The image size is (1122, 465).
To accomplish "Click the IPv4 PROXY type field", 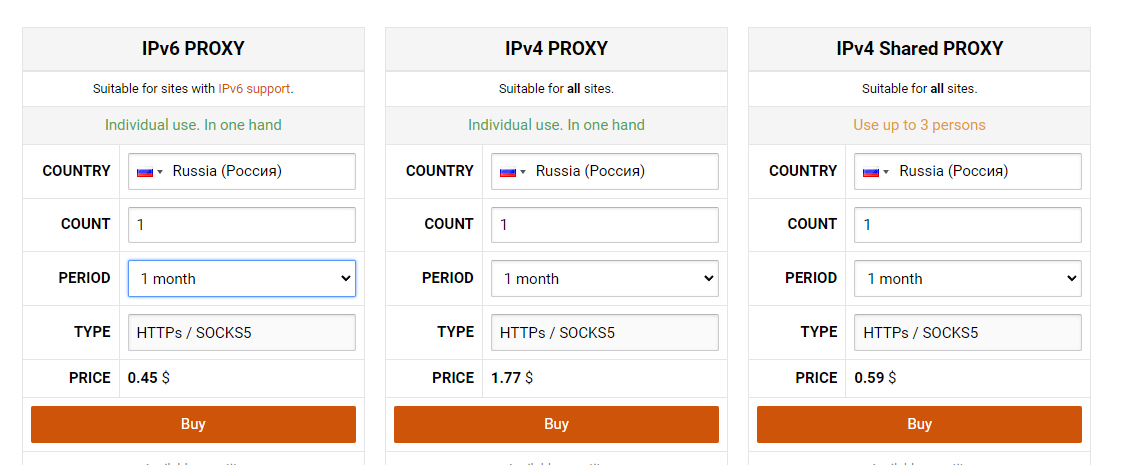I will pyautogui.click(x=604, y=332).
